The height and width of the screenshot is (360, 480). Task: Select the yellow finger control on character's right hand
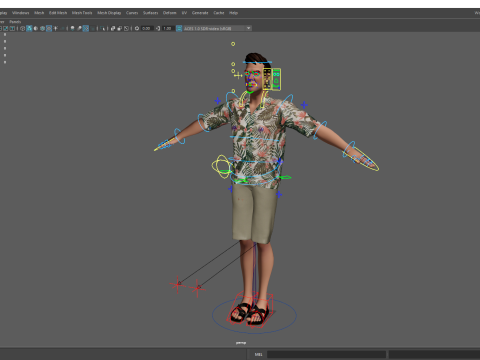click(163, 145)
